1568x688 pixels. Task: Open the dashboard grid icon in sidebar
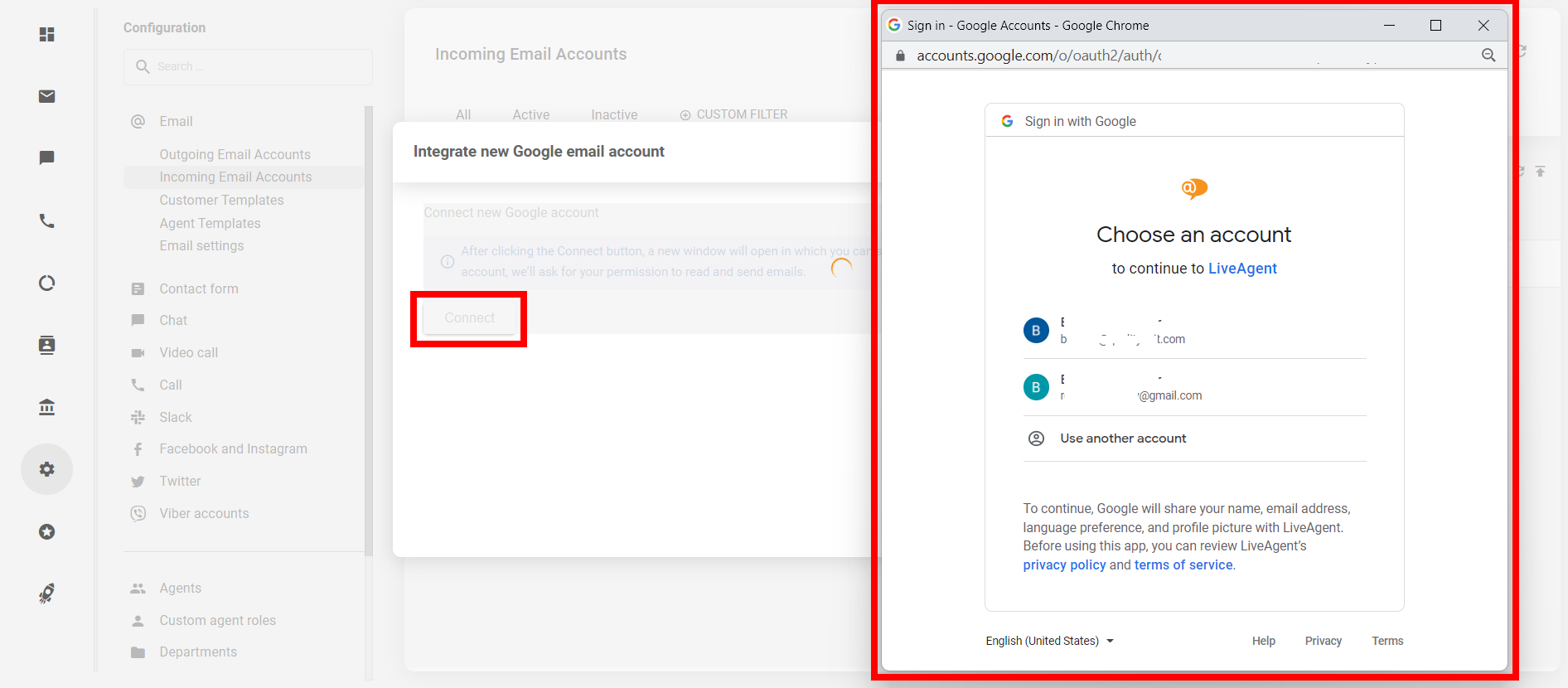[x=47, y=34]
